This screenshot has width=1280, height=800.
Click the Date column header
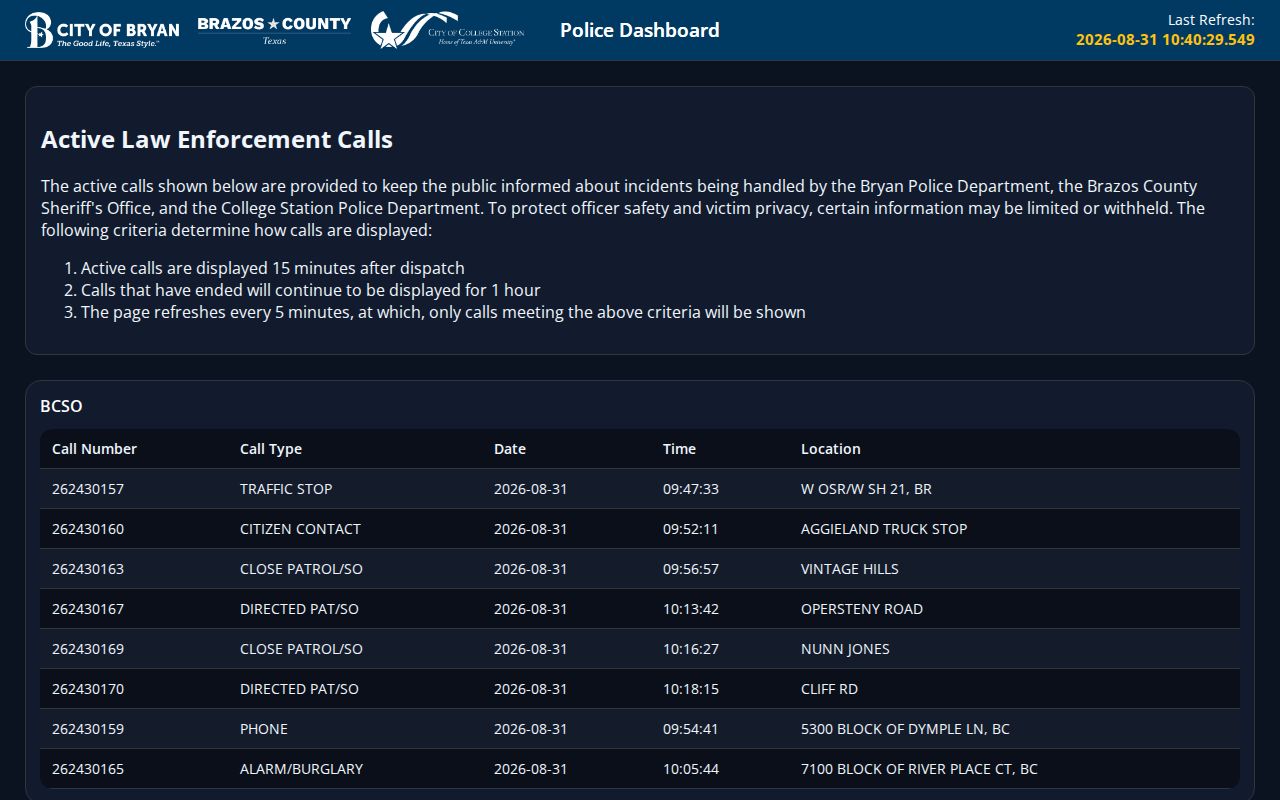(x=509, y=449)
